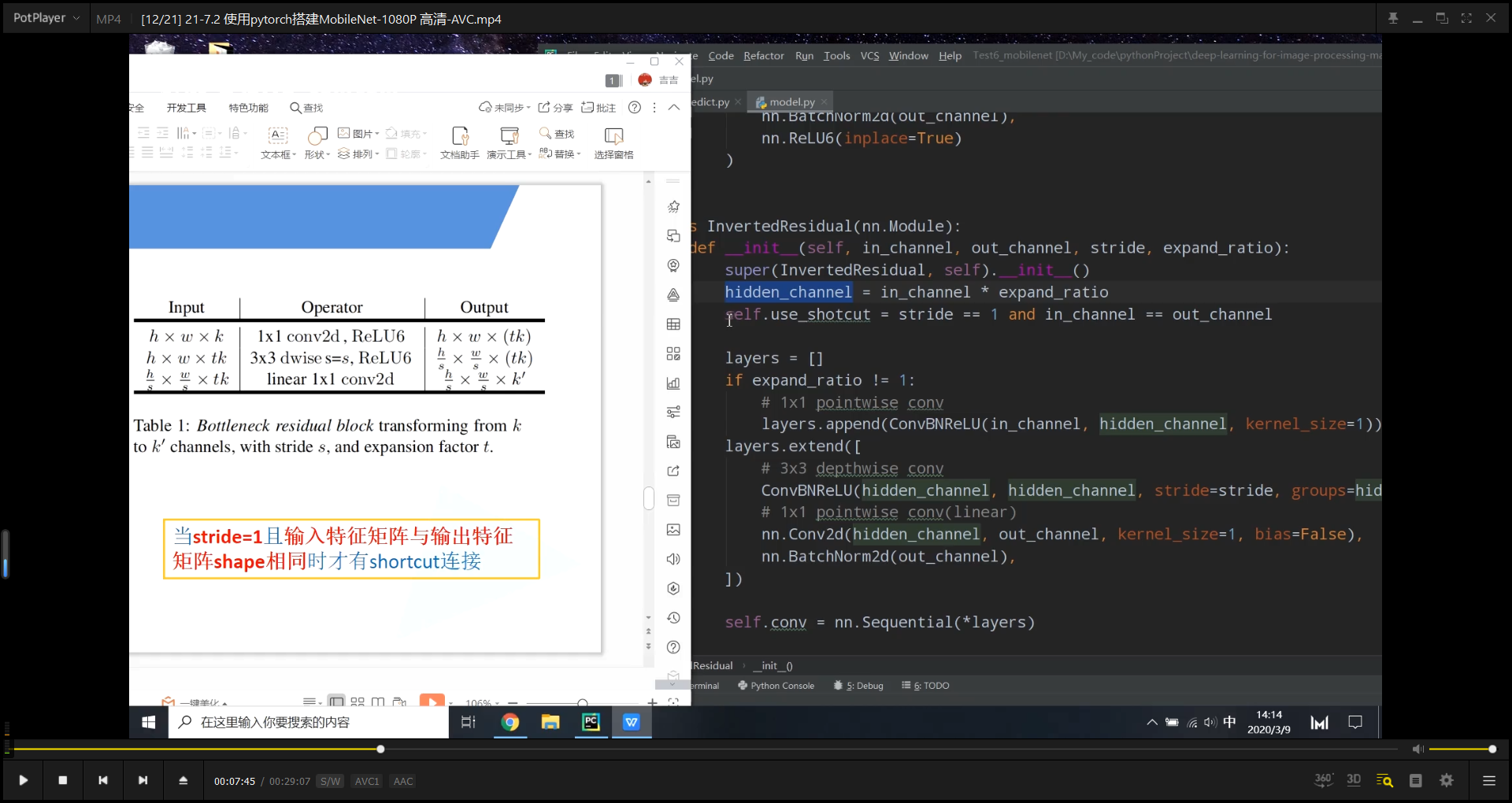The height and width of the screenshot is (803, 1512).
Task: Click the PotPlayer play button
Action: (x=23, y=780)
